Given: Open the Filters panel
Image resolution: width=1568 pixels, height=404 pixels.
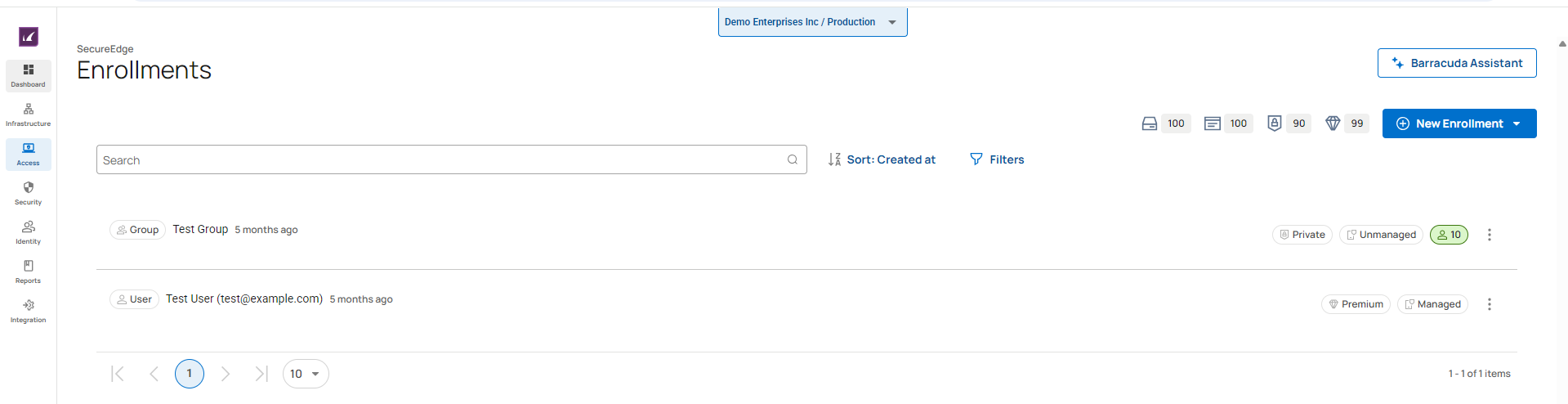Looking at the screenshot, I should pos(997,159).
